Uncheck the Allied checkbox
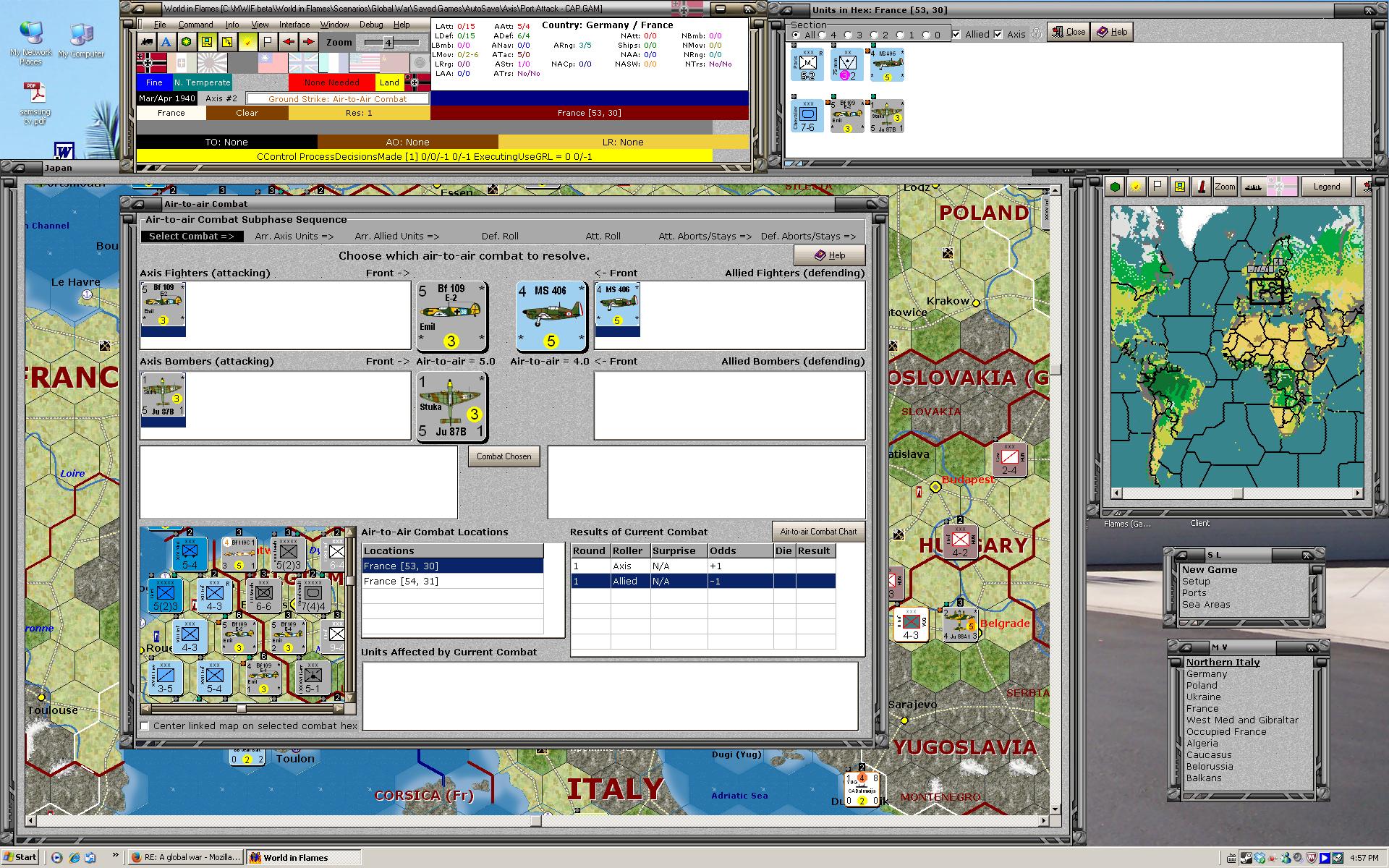1389x868 pixels. click(x=956, y=34)
